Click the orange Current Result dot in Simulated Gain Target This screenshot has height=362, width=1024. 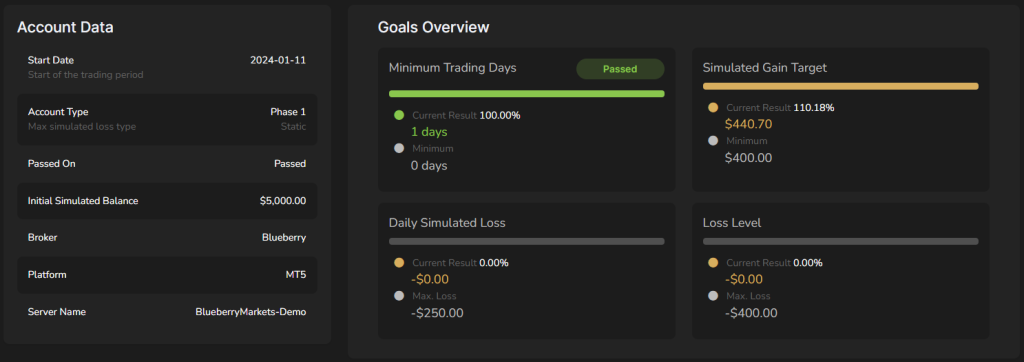tap(713, 108)
